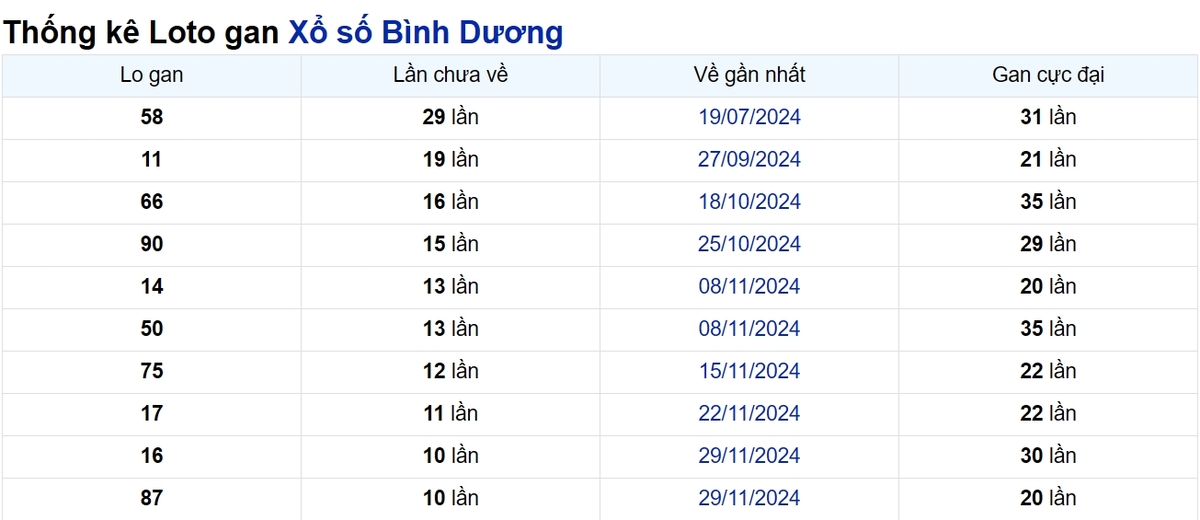Image resolution: width=1200 pixels, height=520 pixels.
Task: Open the 29/11/2024 date in the 16 row
Action: [x=749, y=456]
